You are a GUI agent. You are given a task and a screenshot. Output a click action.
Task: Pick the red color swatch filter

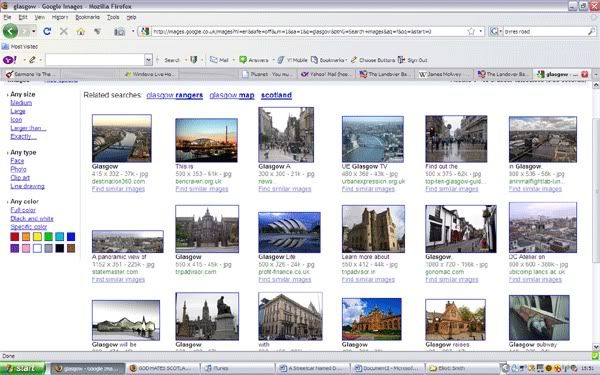[x=15, y=236]
